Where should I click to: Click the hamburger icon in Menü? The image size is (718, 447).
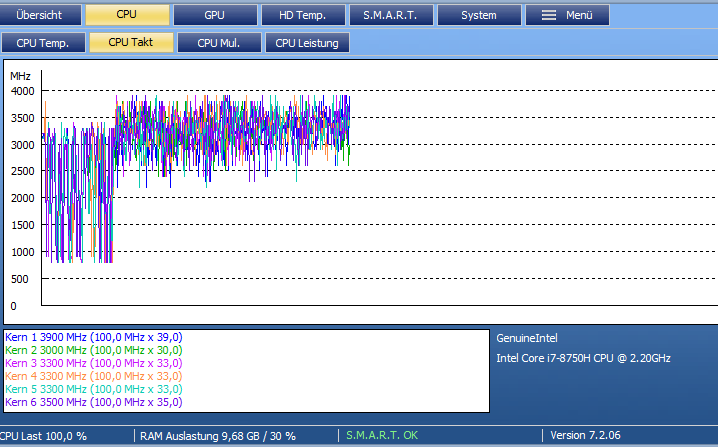pos(549,15)
